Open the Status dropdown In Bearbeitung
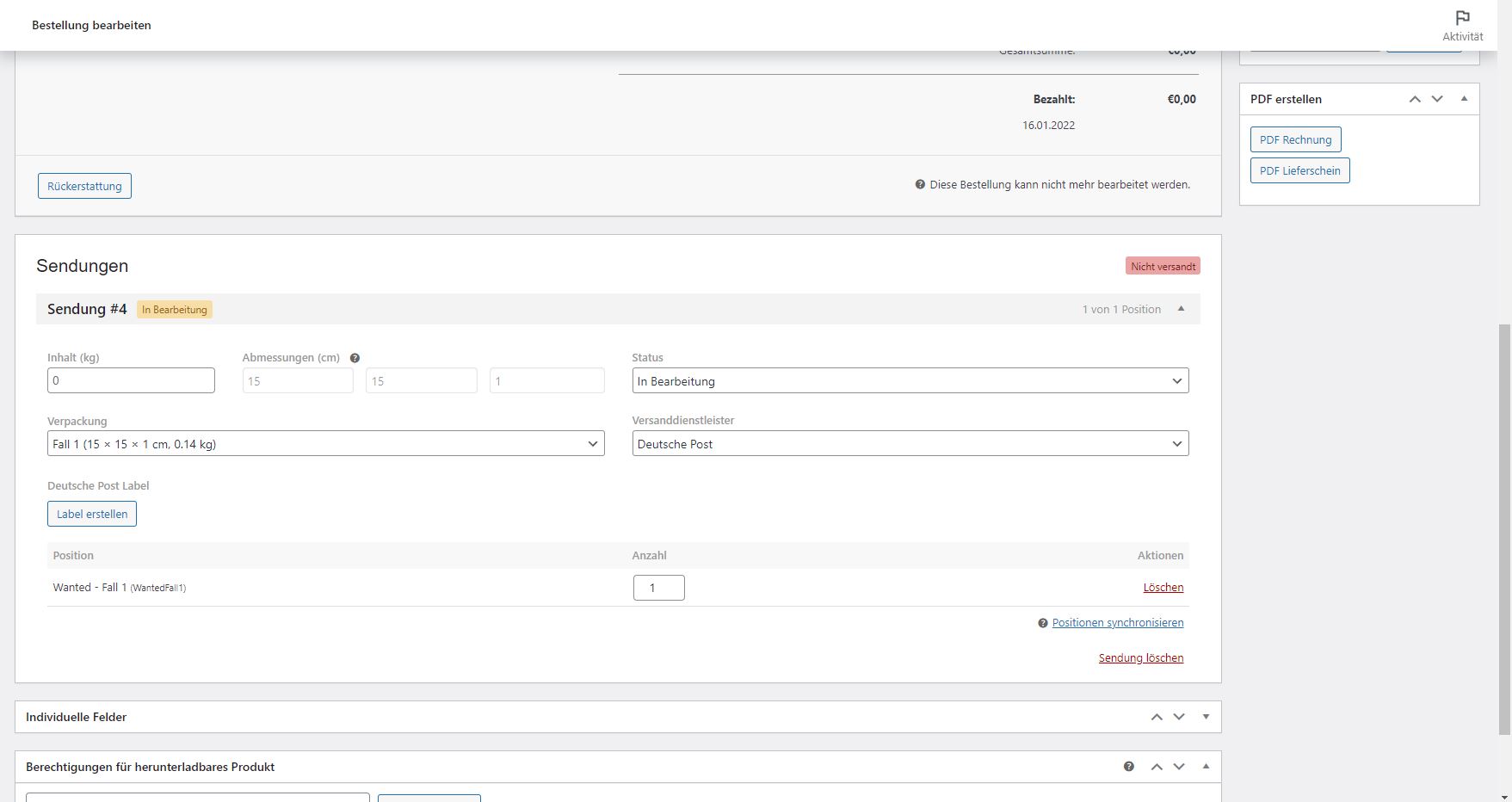Screen dimensions: 1512x802 pyautogui.click(x=910, y=380)
